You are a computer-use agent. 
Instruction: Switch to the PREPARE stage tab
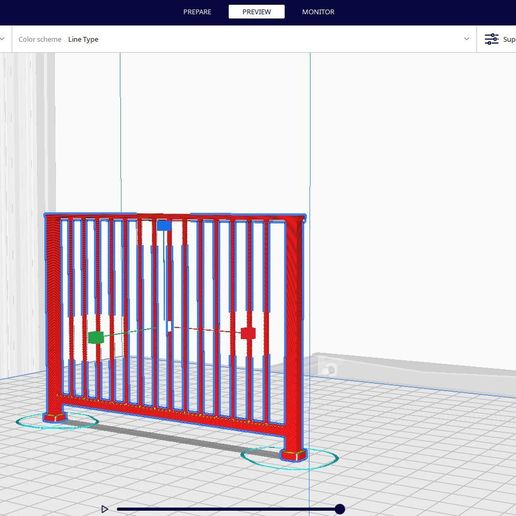coord(197,12)
